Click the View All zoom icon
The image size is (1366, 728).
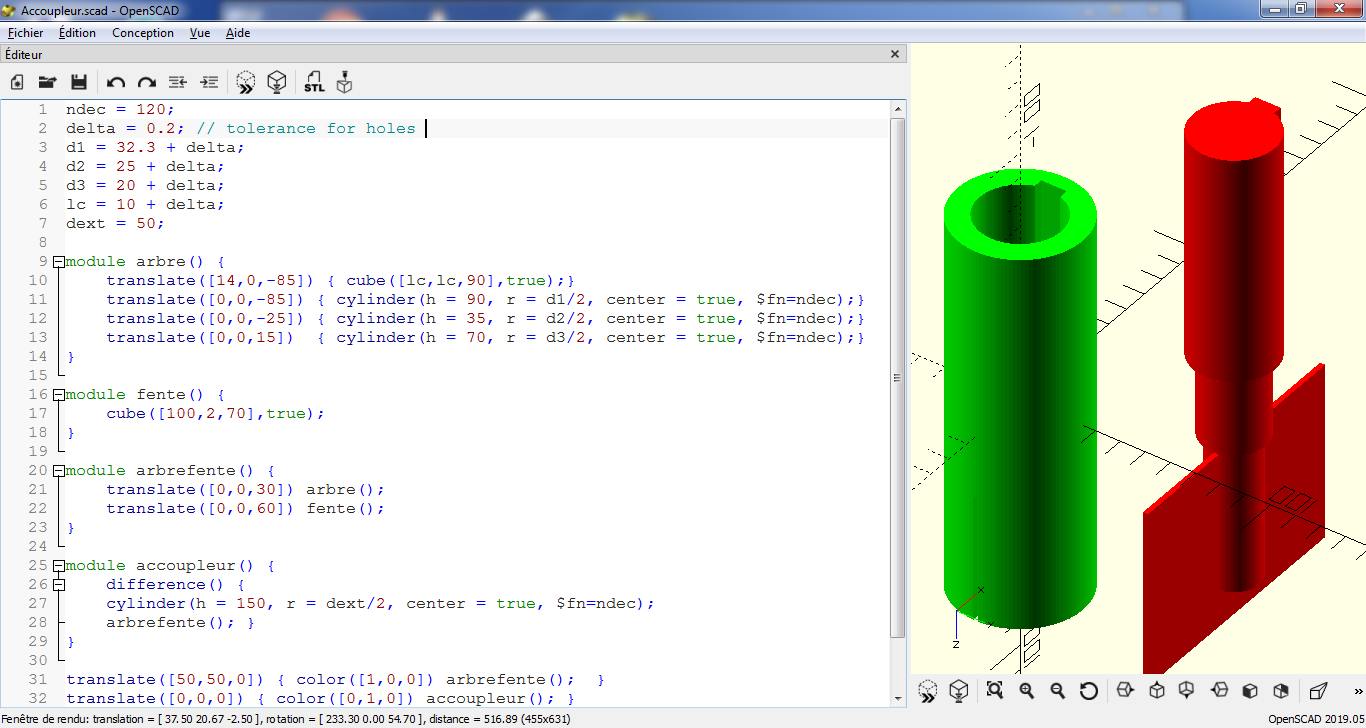(x=994, y=690)
